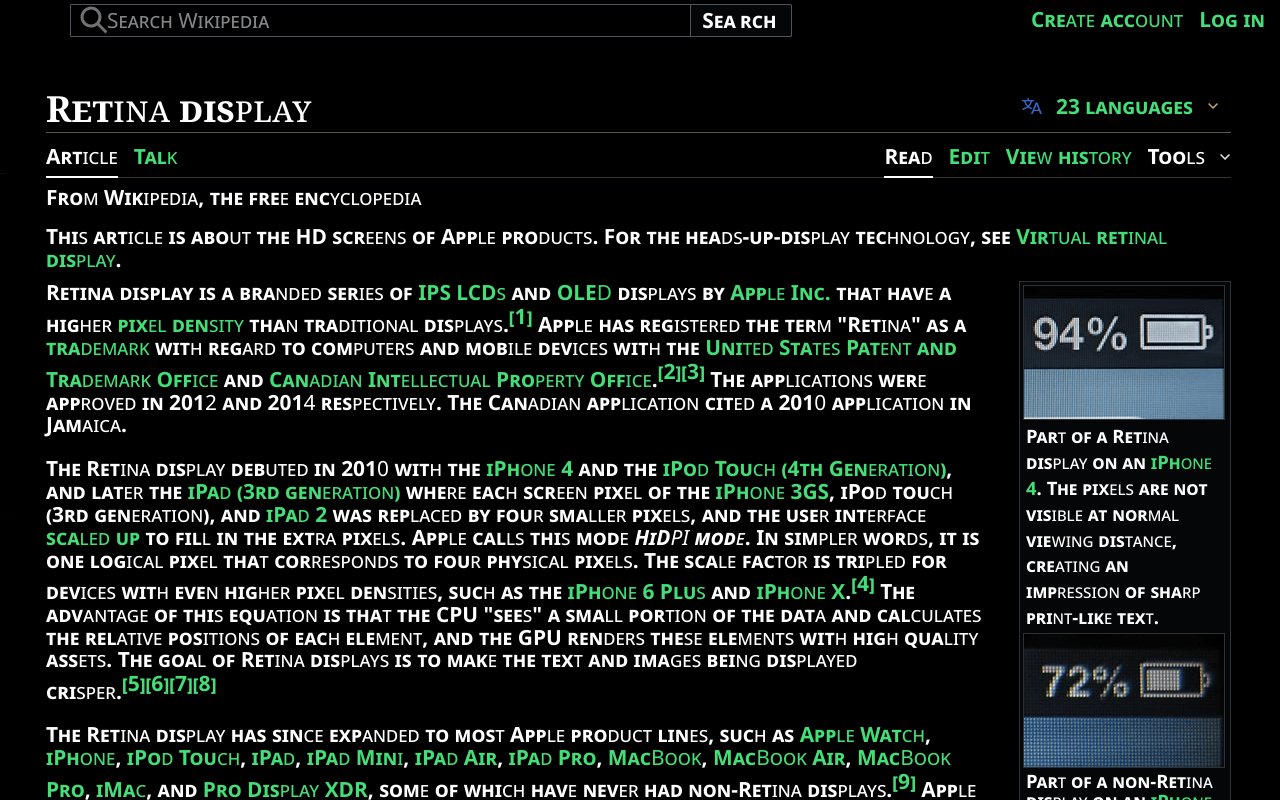The image size is (1280, 800).
Task: Follow the scaled up link
Action: [x=93, y=538]
